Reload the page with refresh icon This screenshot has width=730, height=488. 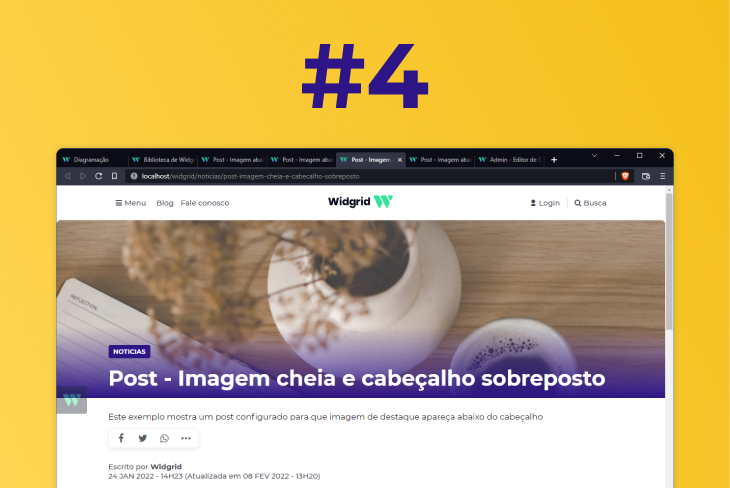tap(99, 176)
